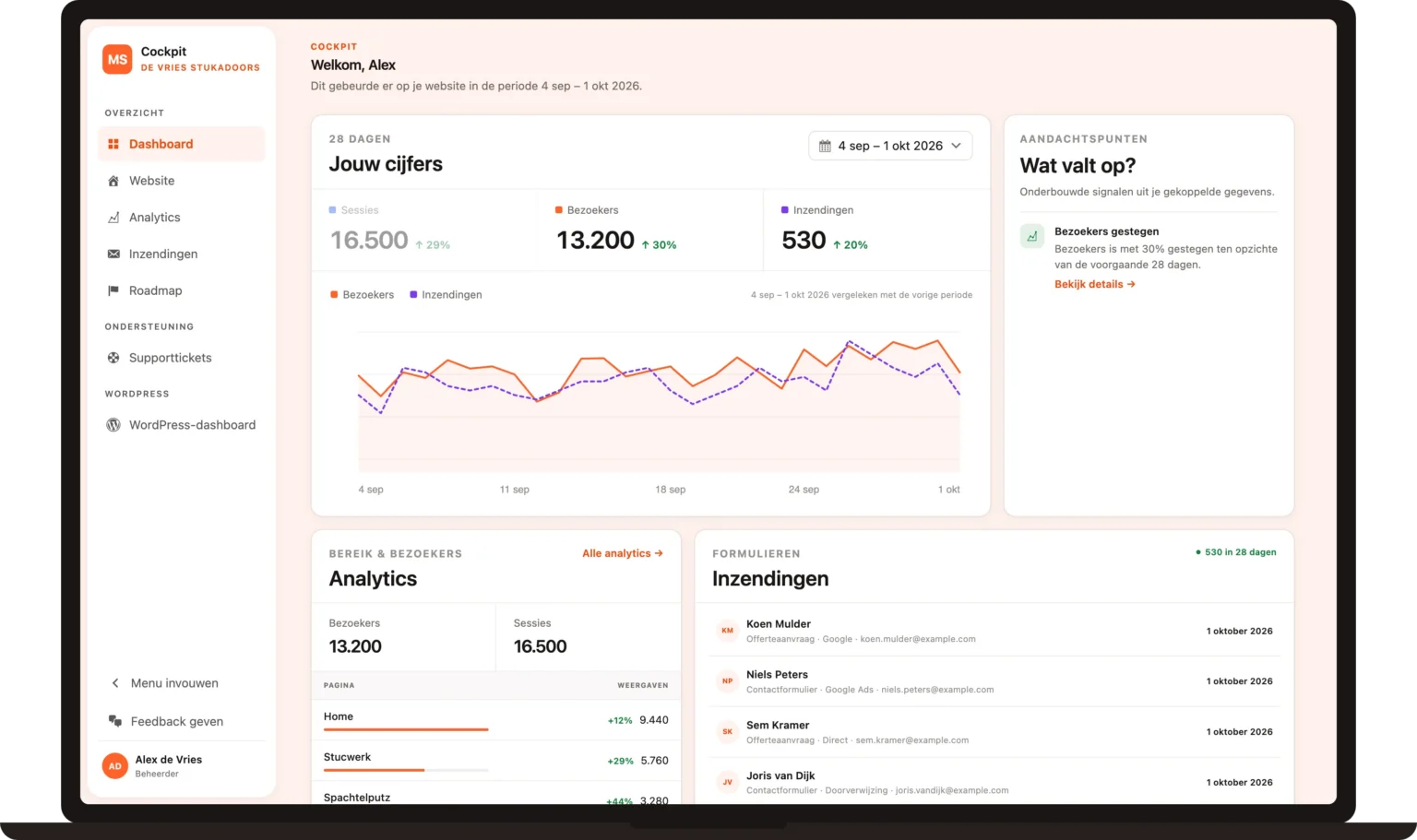The width and height of the screenshot is (1417, 840).
Task: Click the Sem Kramer name text
Action: [778, 725]
